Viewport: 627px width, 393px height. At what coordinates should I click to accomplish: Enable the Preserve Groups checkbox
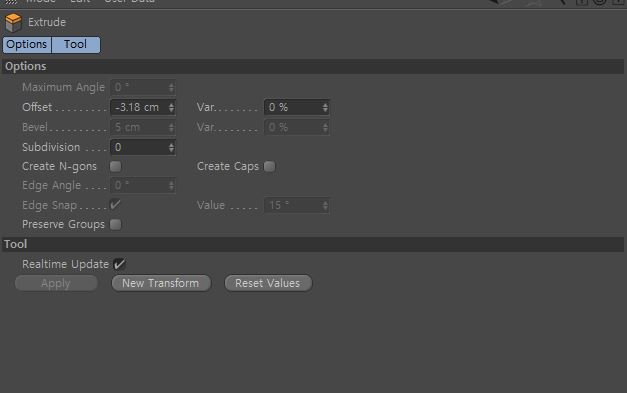pyautogui.click(x=116, y=224)
